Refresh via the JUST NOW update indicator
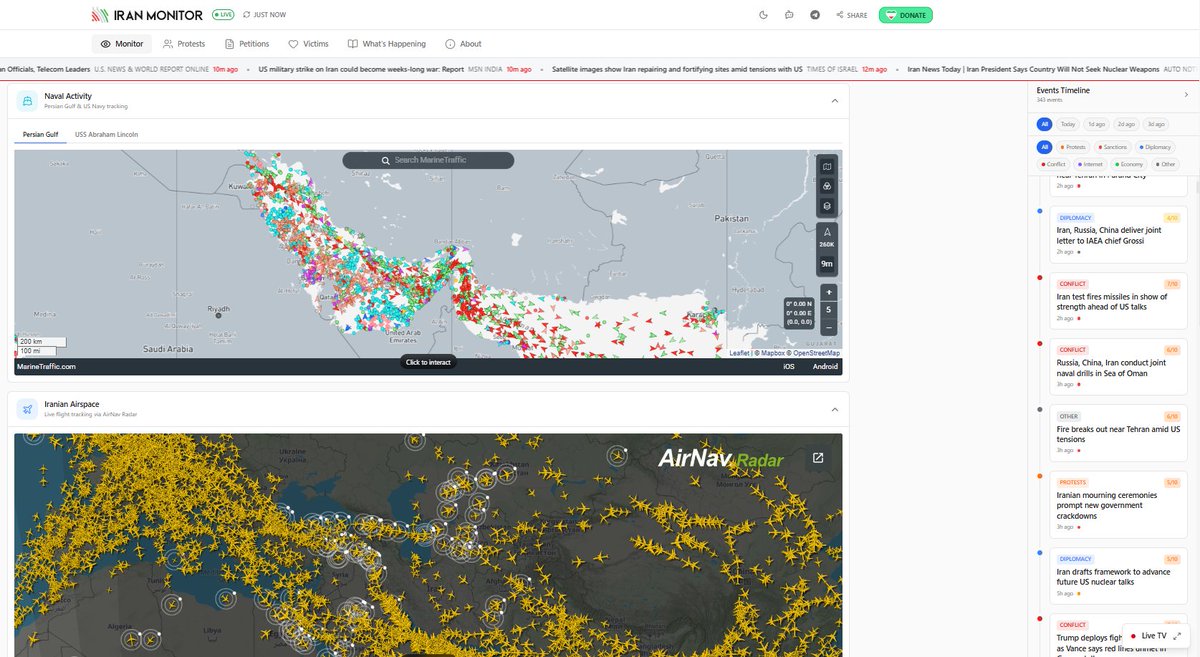This screenshot has height=657, width=1200. pos(263,15)
